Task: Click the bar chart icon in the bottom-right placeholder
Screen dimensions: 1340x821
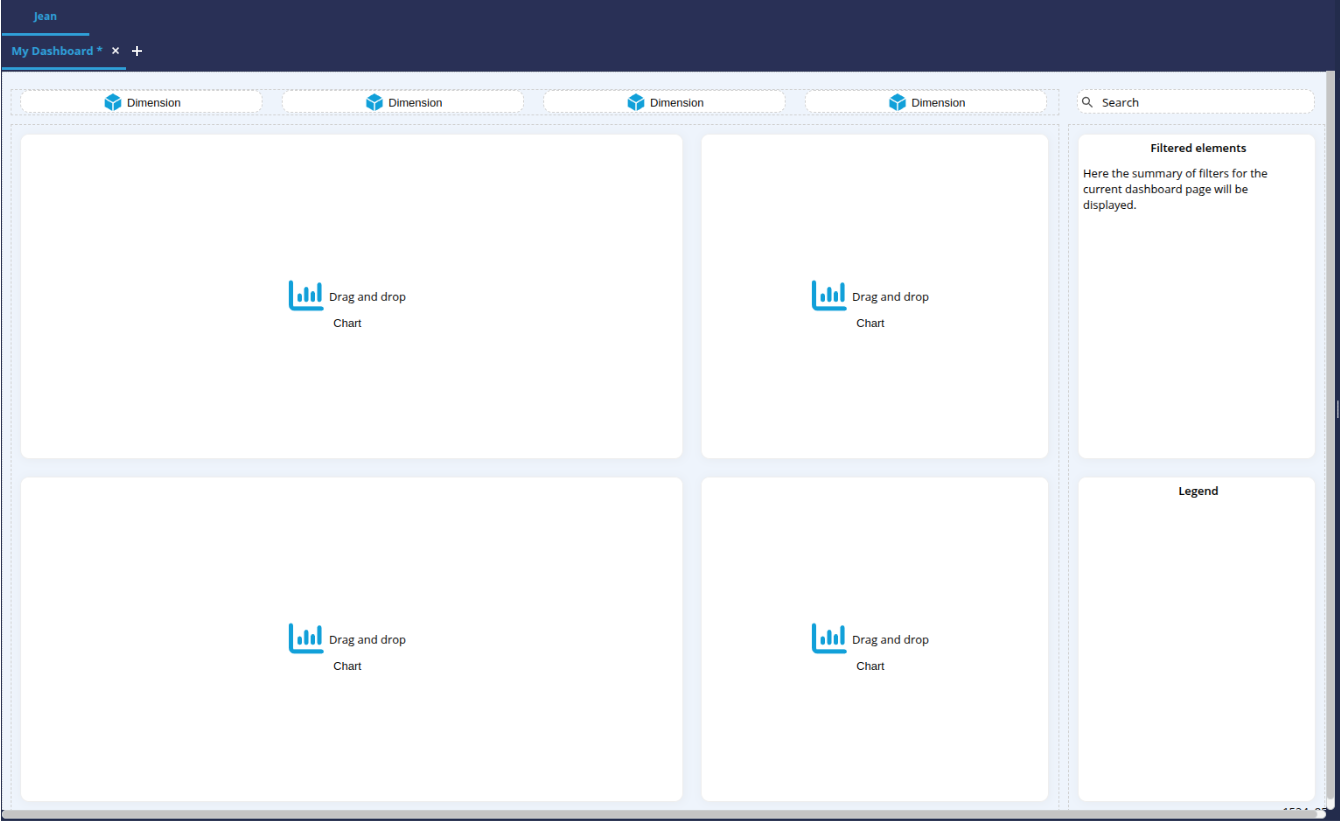Action: pos(829,639)
